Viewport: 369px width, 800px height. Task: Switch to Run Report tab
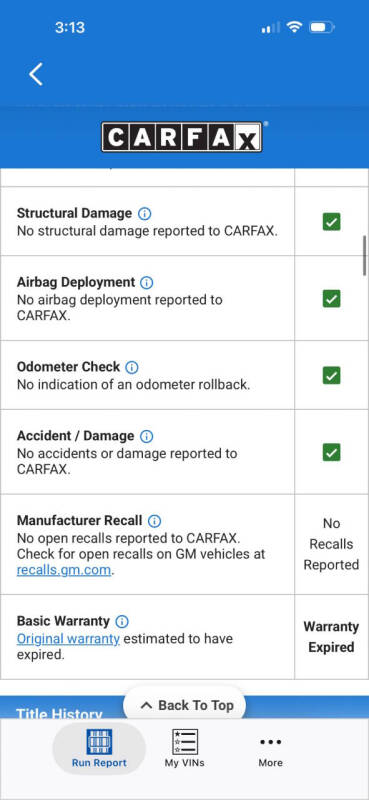99,748
